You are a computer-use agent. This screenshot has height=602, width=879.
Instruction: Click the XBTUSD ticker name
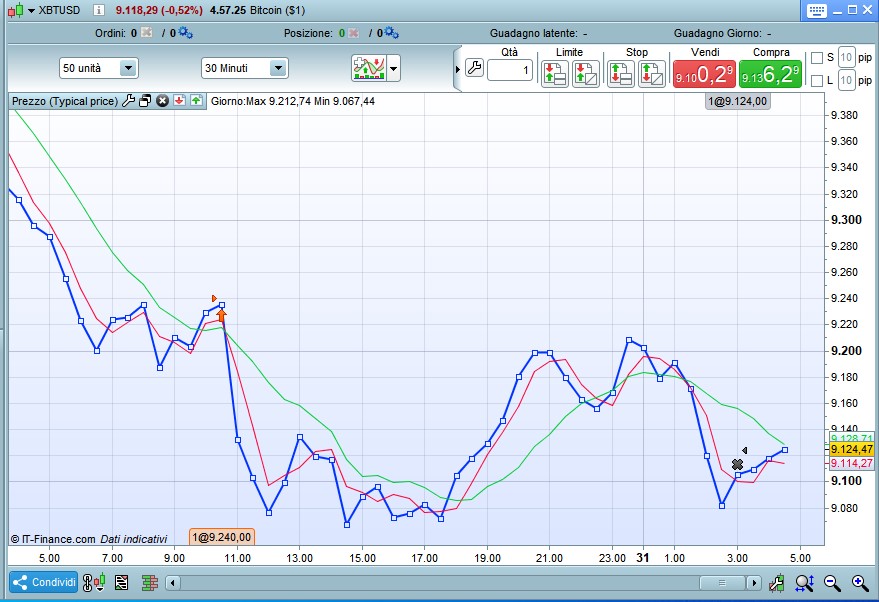[x=59, y=10]
